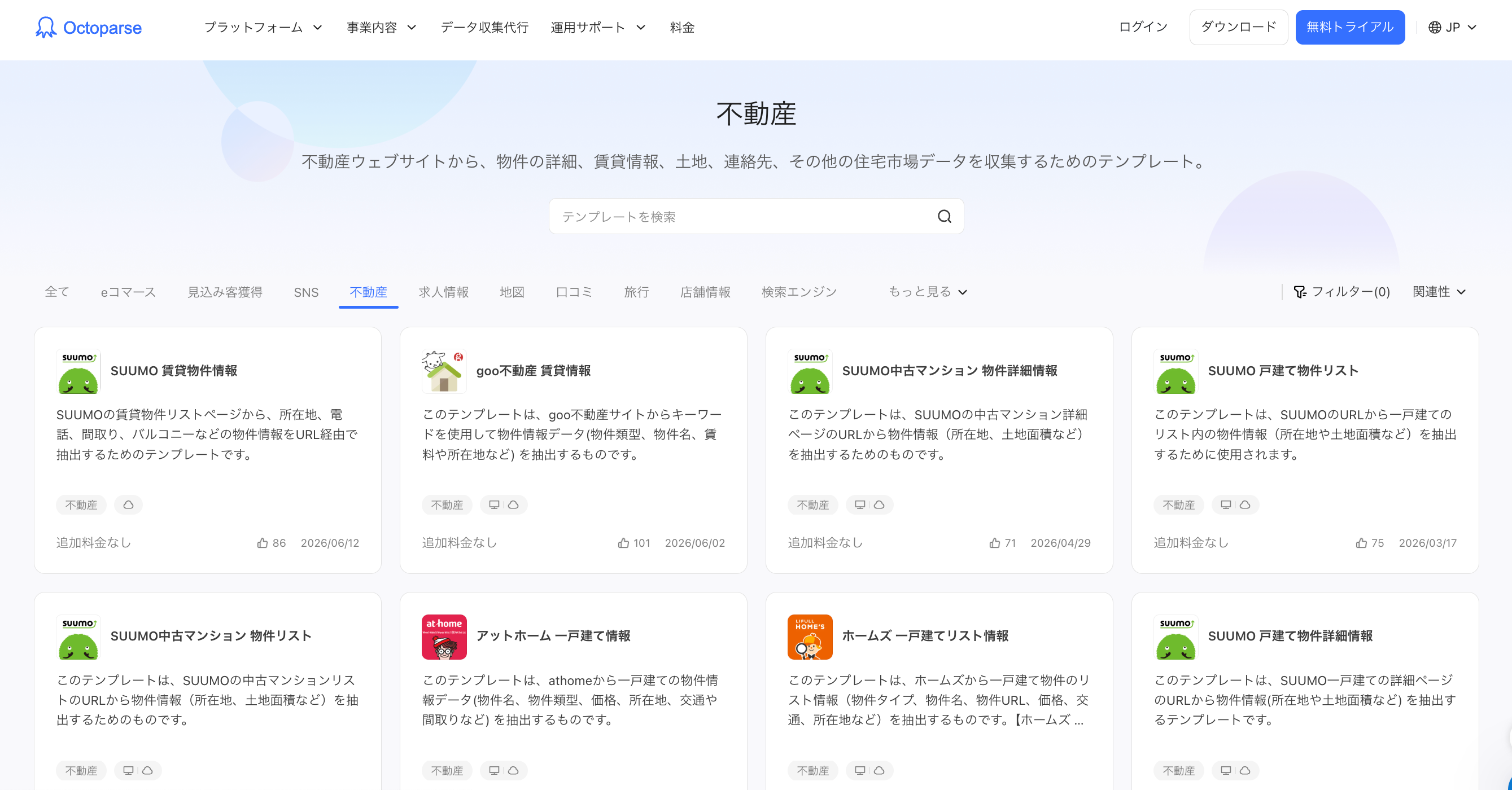Select the SNS tab
This screenshot has height=790, width=1512.
coord(306,292)
